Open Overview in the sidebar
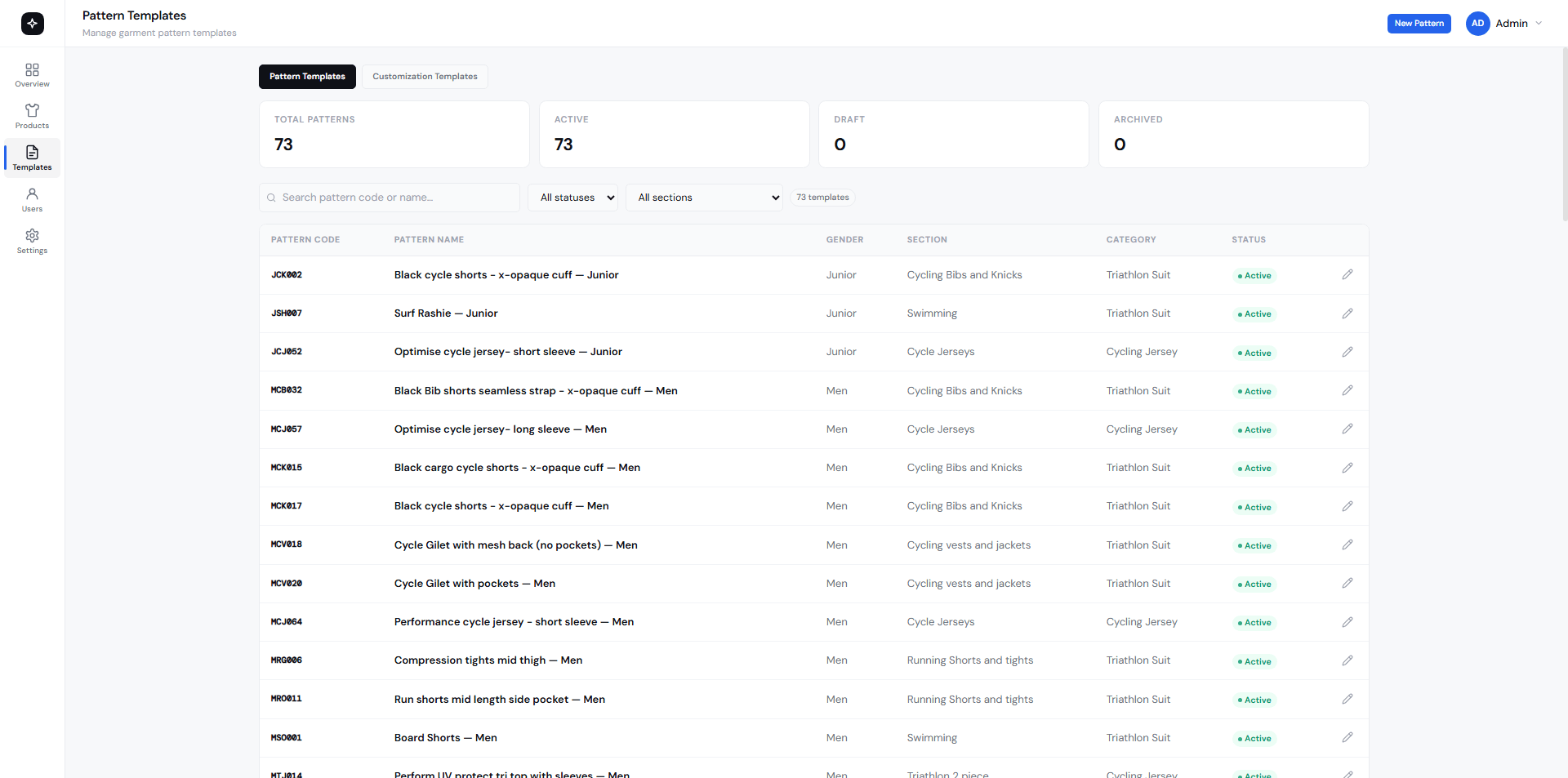Viewport: 1568px width, 778px height. pyautogui.click(x=32, y=75)
